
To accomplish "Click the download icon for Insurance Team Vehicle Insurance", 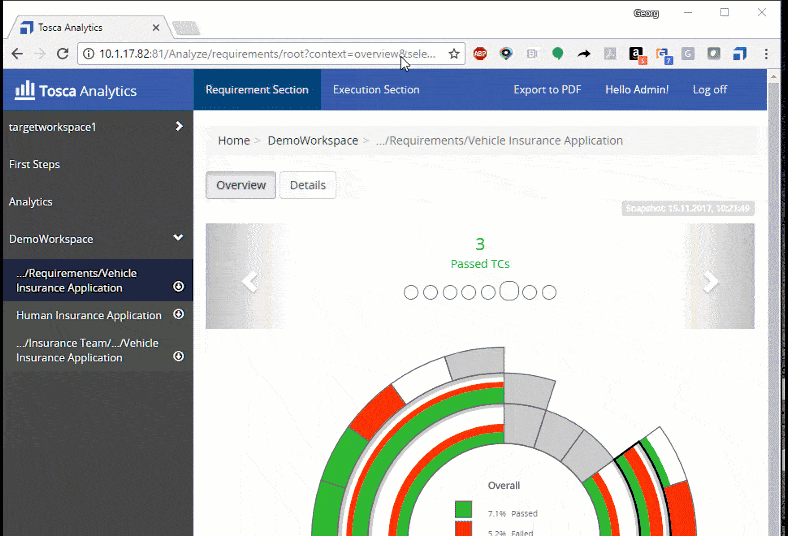I will (x=178, y=356).
